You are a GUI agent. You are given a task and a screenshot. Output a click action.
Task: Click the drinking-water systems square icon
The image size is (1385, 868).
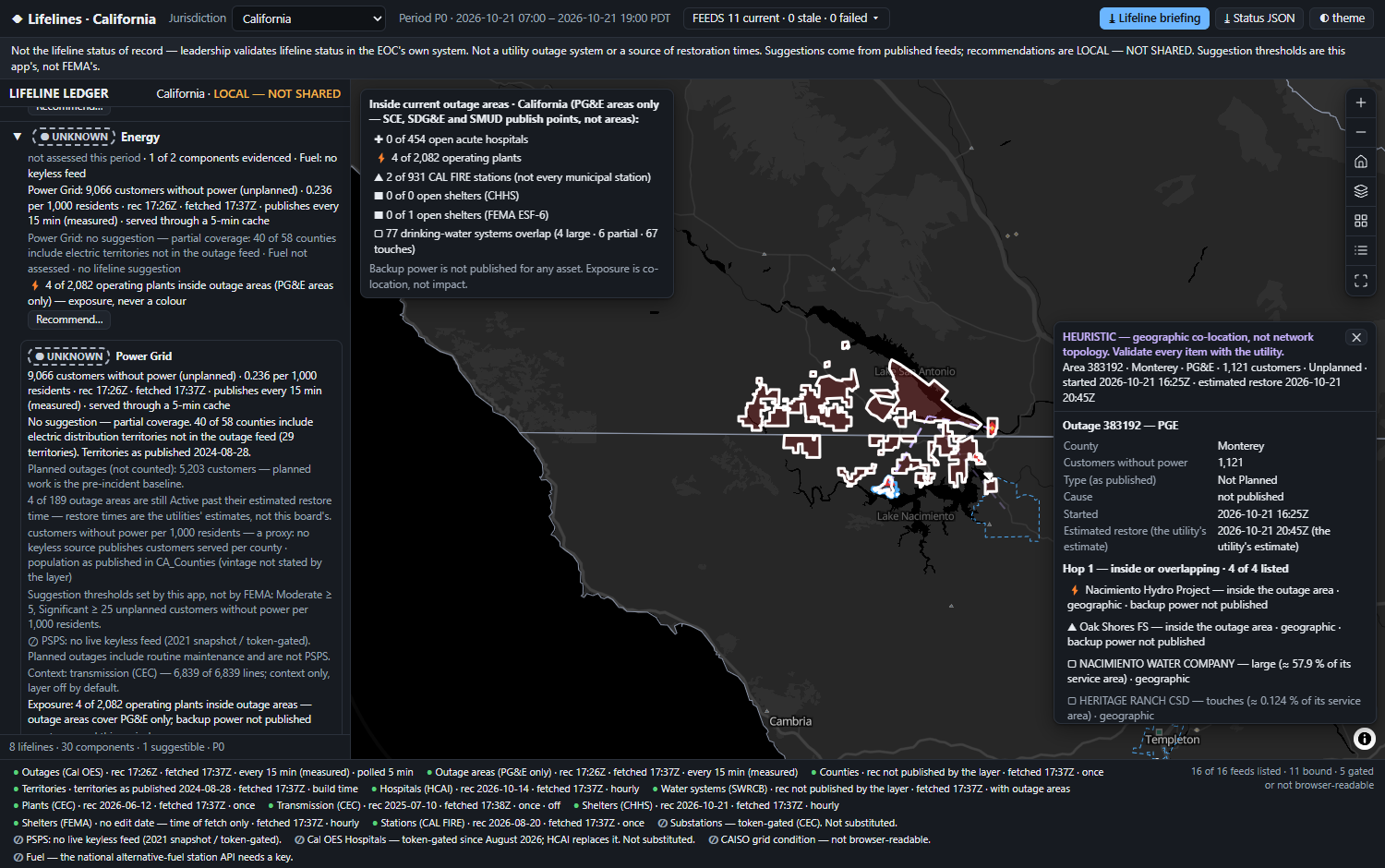coord(379,234)
